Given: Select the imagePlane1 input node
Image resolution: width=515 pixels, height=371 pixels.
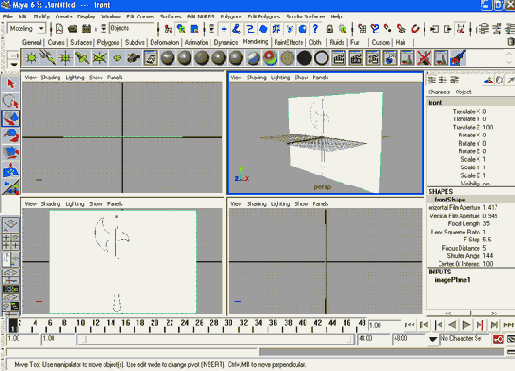Looking at the screenshot, I should tap(452, 280).
